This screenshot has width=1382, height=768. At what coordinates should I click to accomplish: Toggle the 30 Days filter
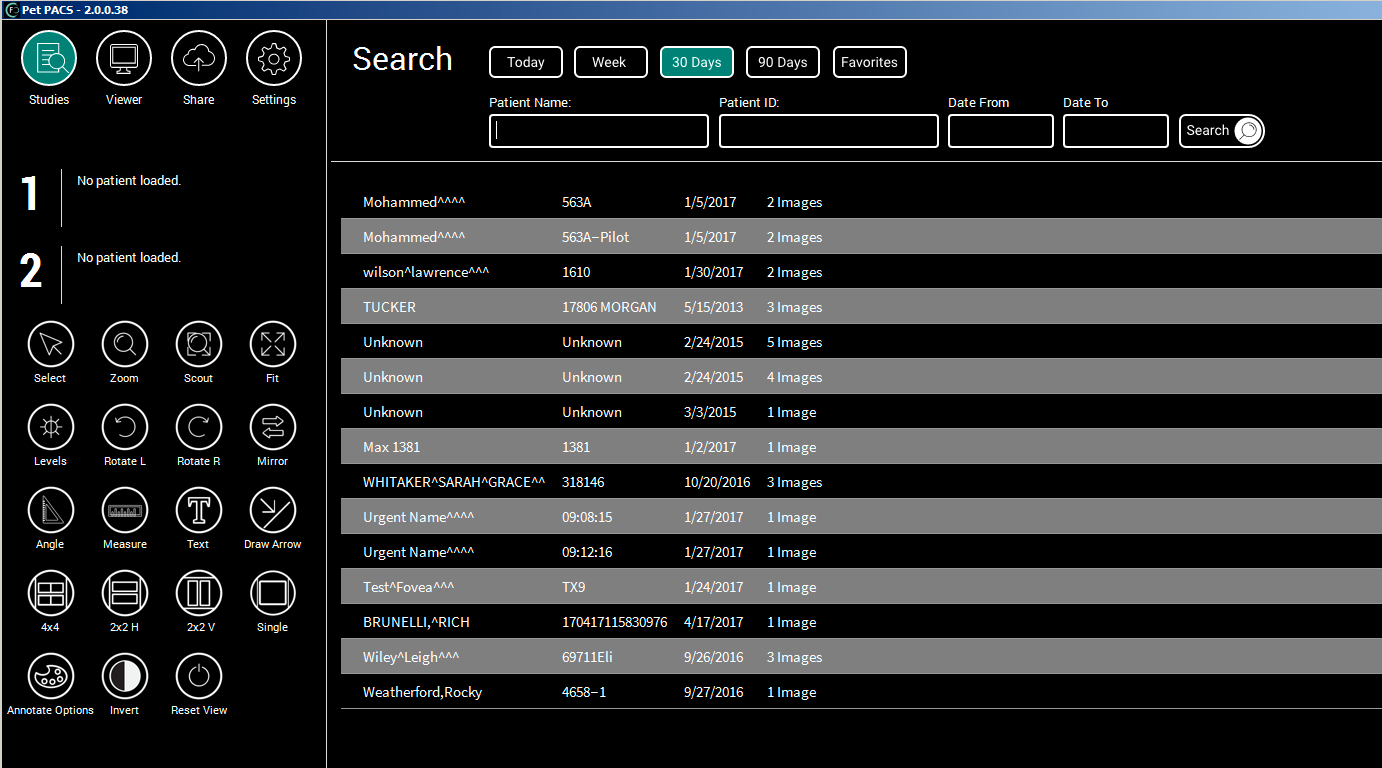click(x=697, y=62)
